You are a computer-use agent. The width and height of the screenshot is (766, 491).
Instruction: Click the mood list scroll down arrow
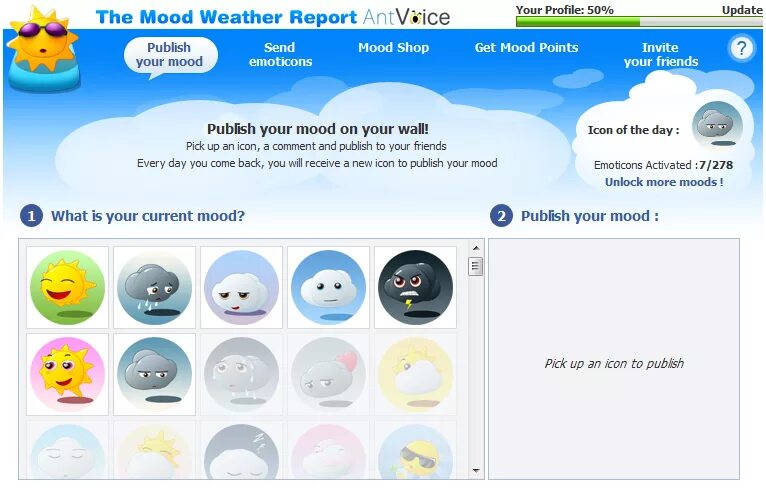point(475,471)
